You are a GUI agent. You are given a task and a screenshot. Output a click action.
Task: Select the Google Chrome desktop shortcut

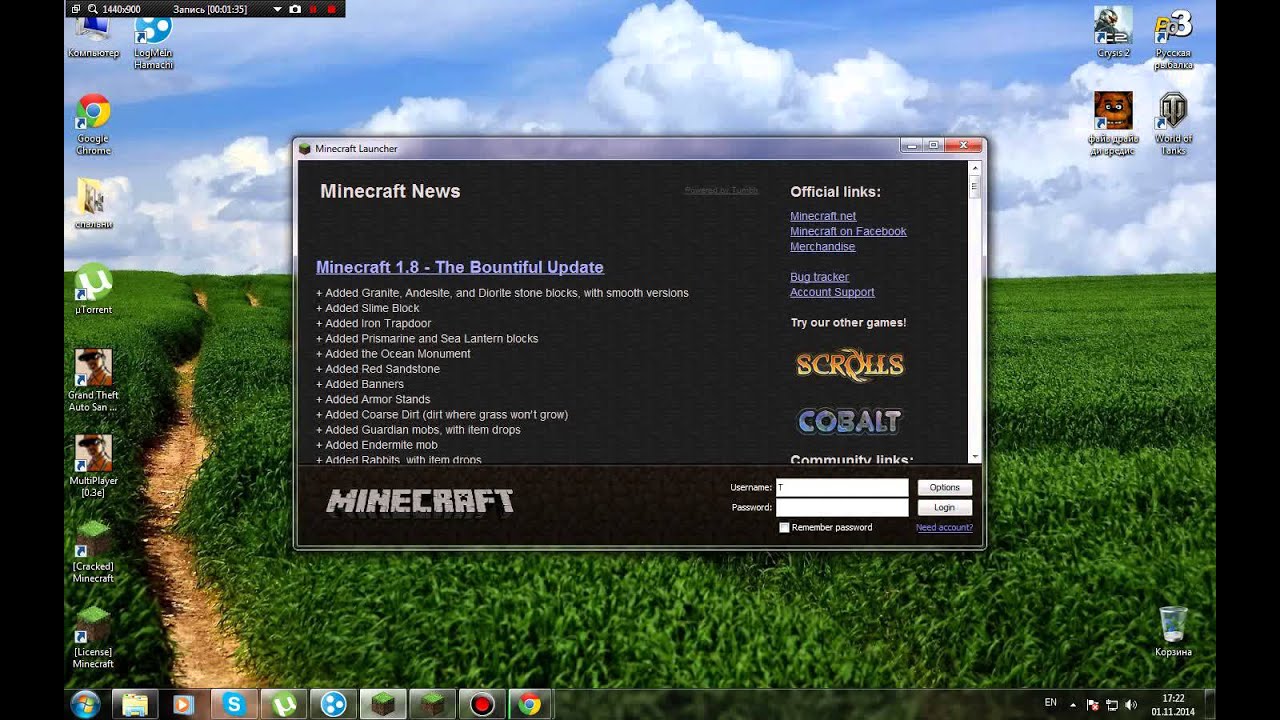[93, 125]
